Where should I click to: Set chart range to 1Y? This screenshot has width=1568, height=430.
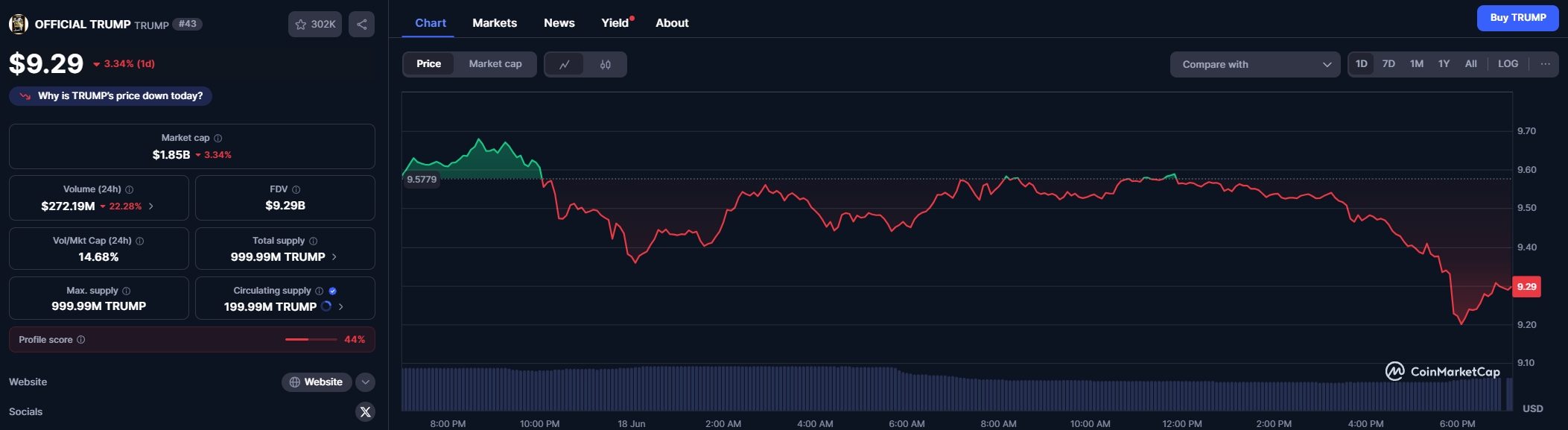pos(1444,64)
